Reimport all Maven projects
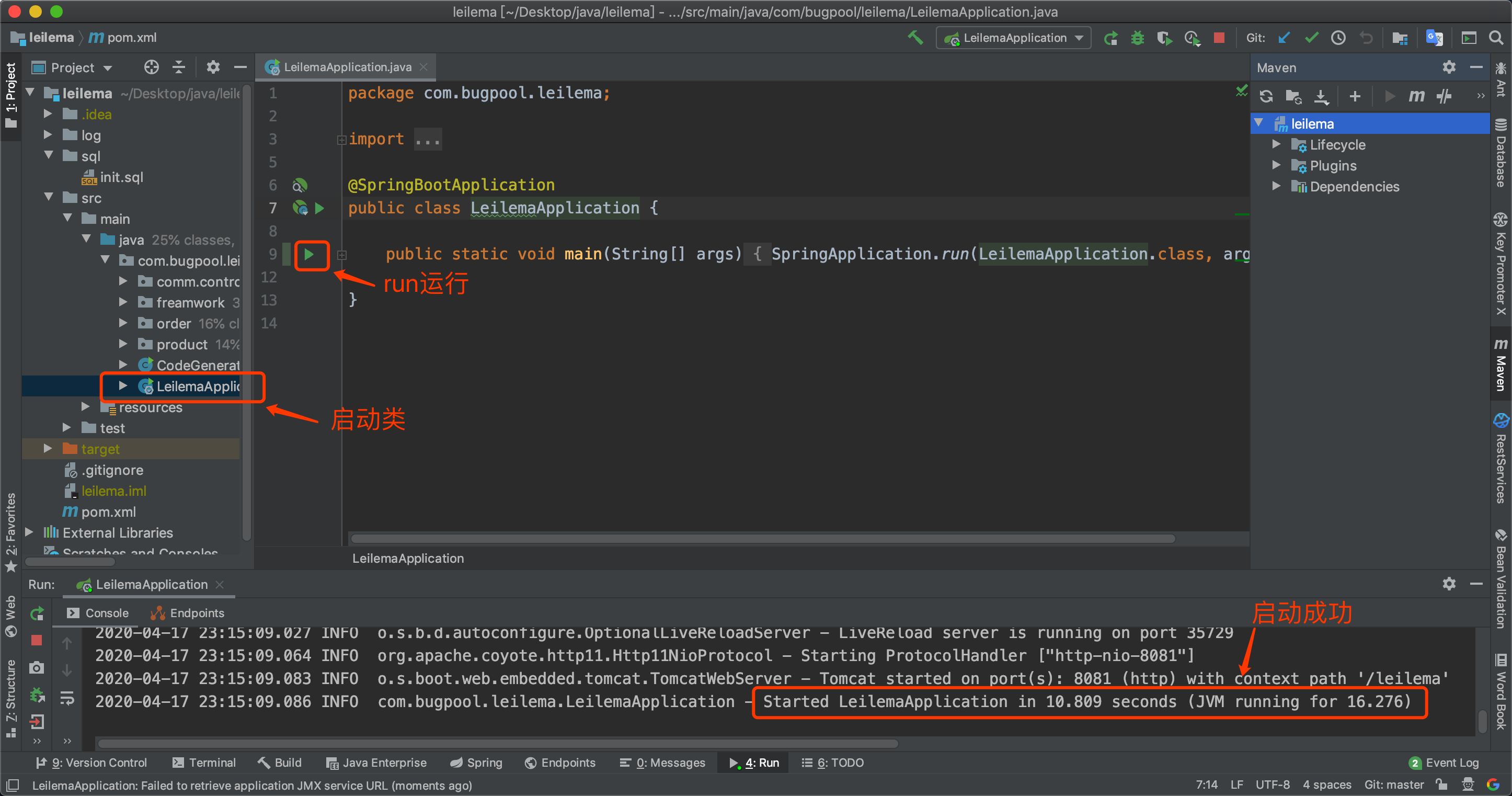This screenshot has height=796, width=1512. [1266, 96]
